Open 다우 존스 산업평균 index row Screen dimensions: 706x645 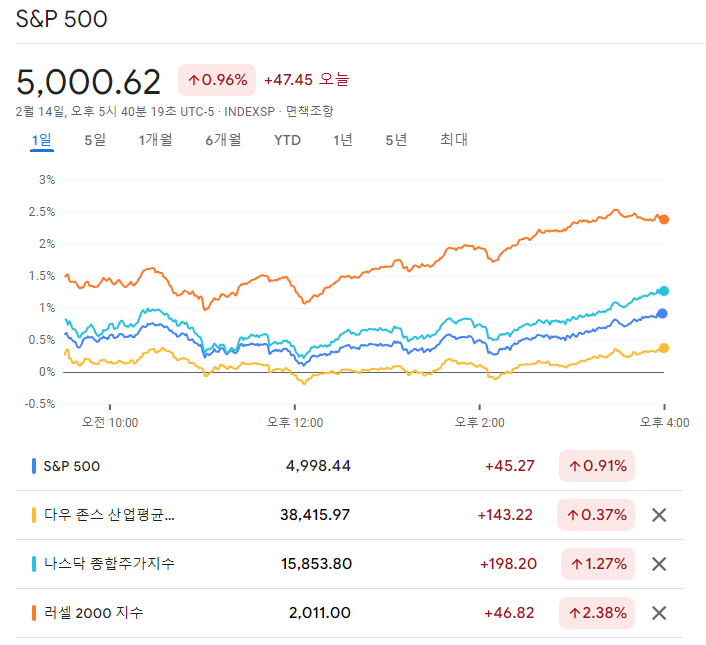[x=349, y=515]
